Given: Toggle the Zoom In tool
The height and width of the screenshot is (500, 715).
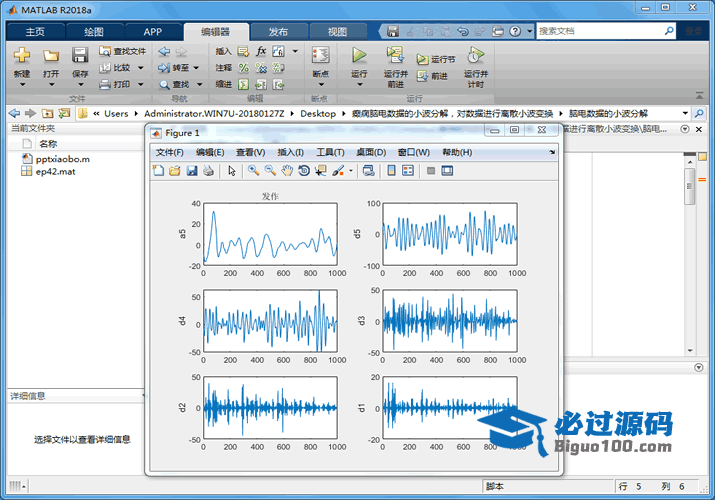Looking at the screenshot, I should coord(254,171).
